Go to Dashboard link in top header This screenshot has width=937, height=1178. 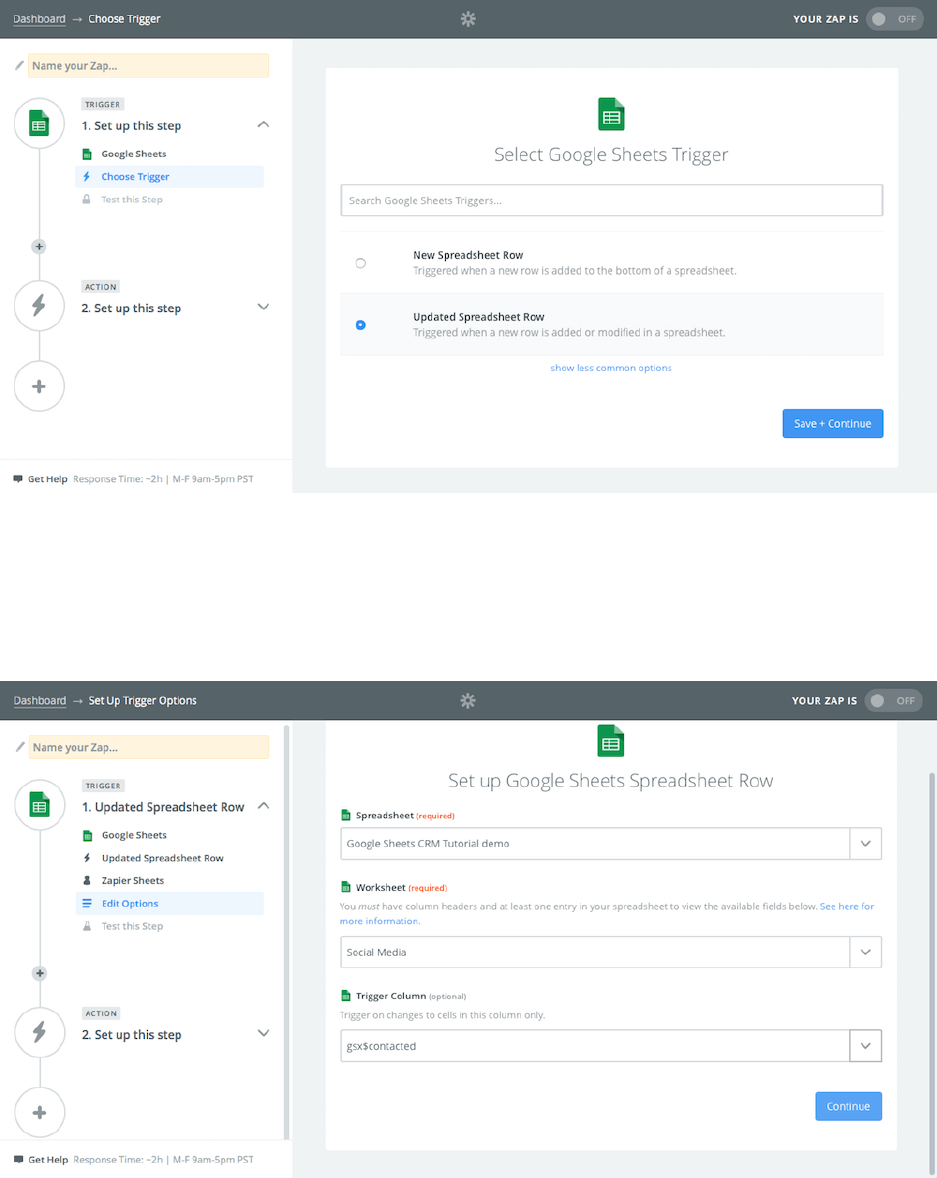[39, 19]
